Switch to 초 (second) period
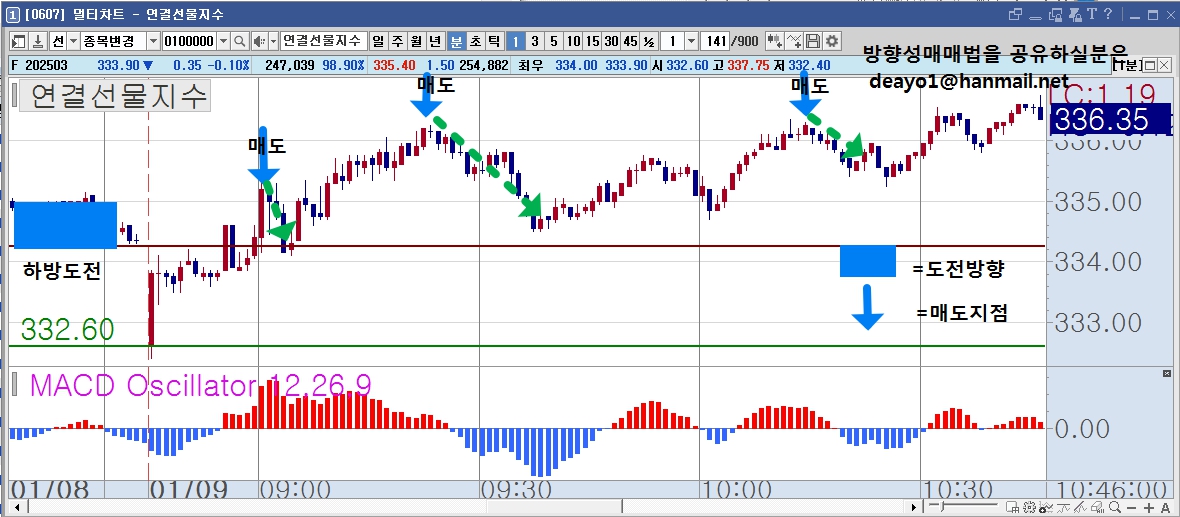 tap(475, 41)
